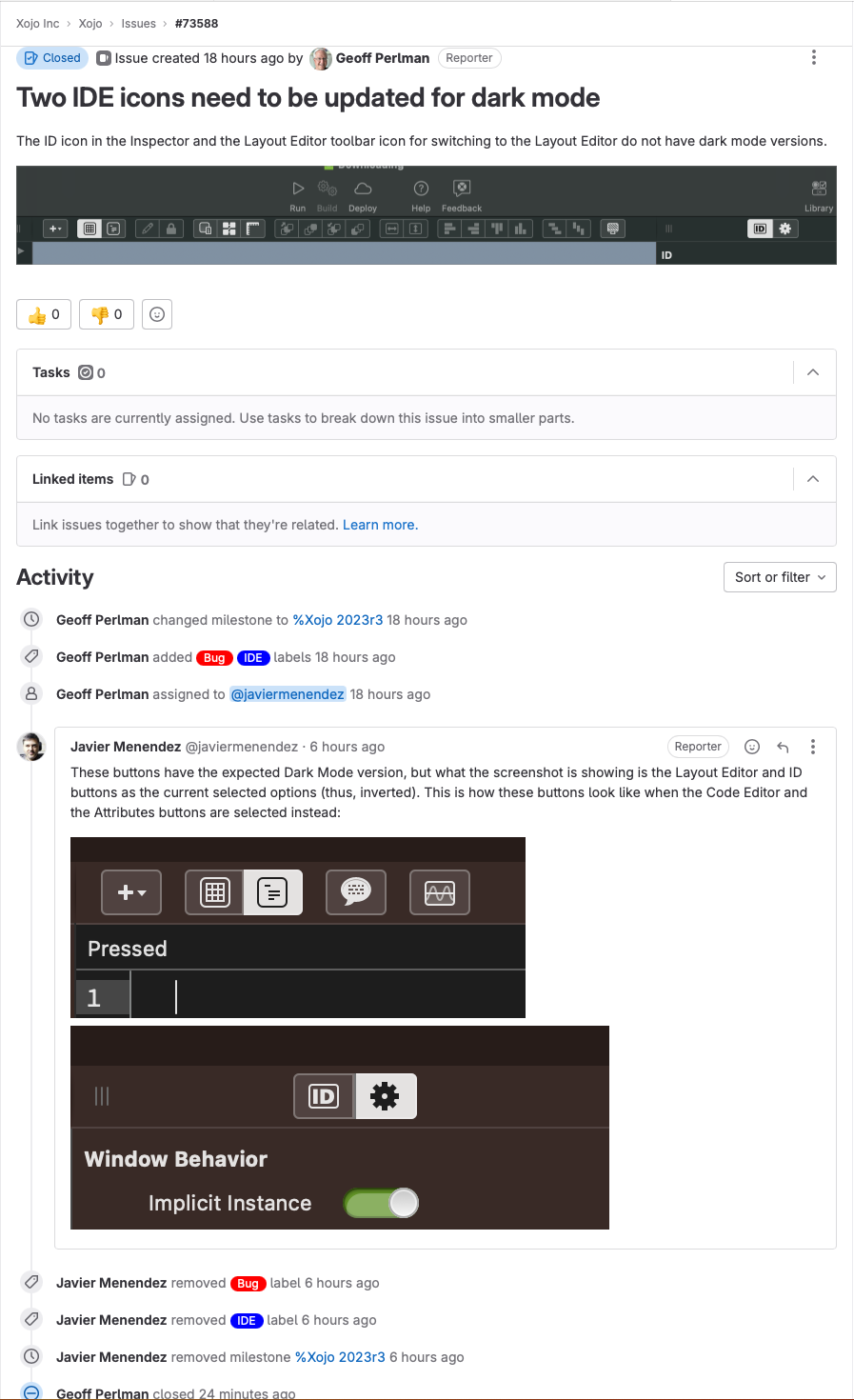The image size is (854, 1400).
Task: Open Javier Menendez's name in "removed Bug label" entry
Action: click(x=111, y=1283)
